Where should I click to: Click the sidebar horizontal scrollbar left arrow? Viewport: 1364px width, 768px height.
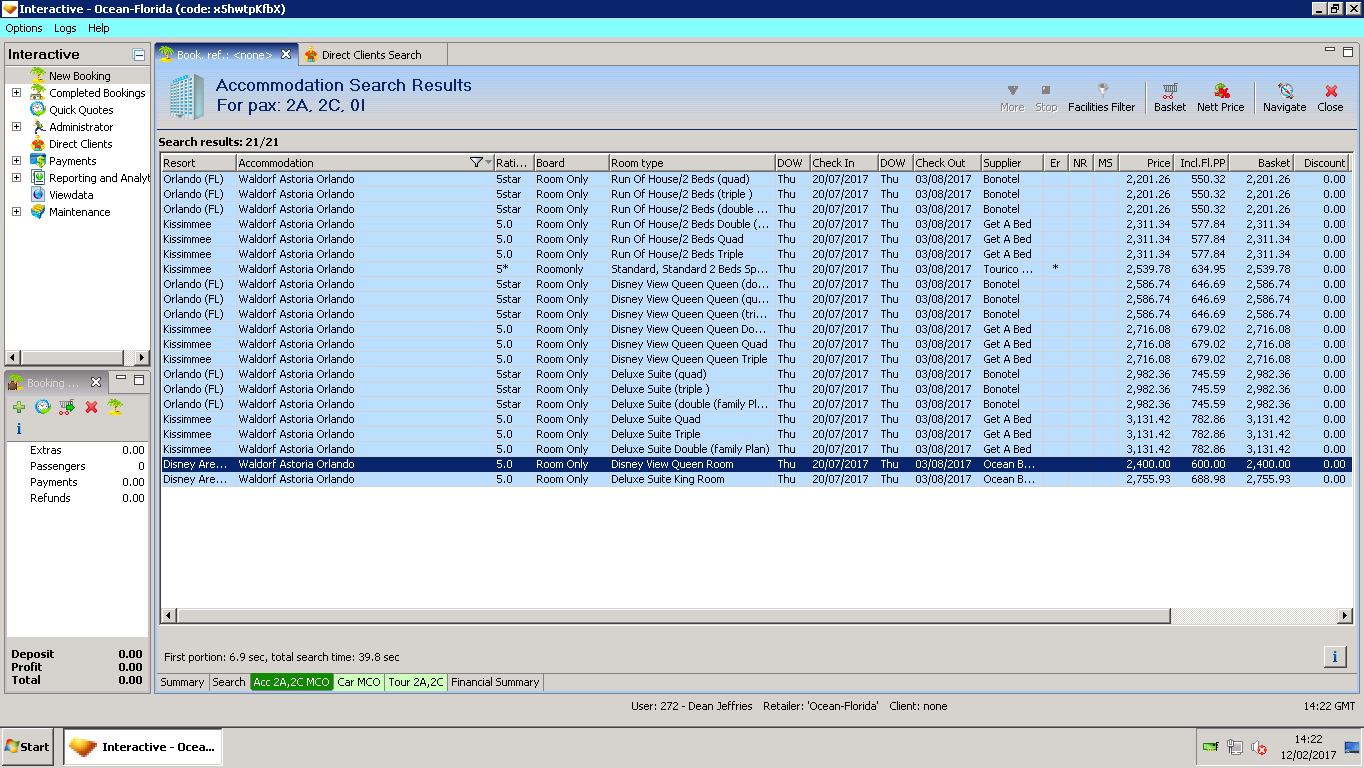click(x=13, y=358)
